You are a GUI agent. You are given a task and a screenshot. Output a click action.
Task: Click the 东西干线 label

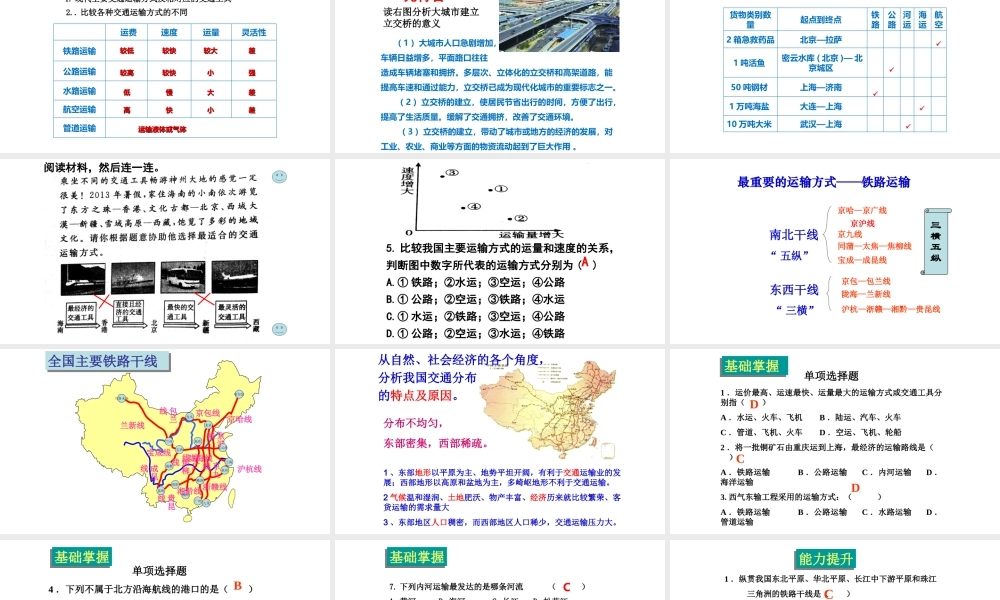pos(794,289)
